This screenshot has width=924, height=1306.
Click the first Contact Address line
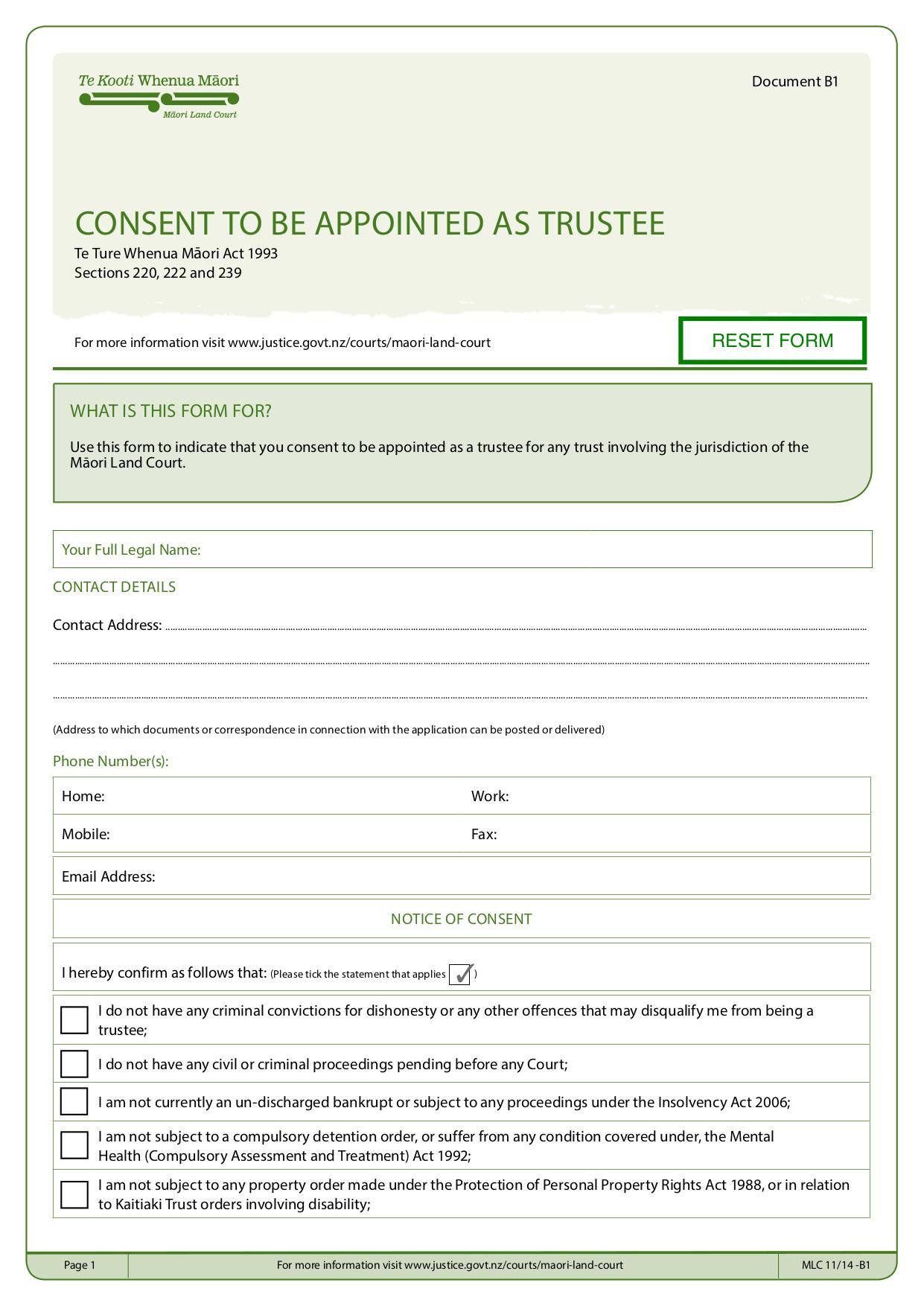515,625
